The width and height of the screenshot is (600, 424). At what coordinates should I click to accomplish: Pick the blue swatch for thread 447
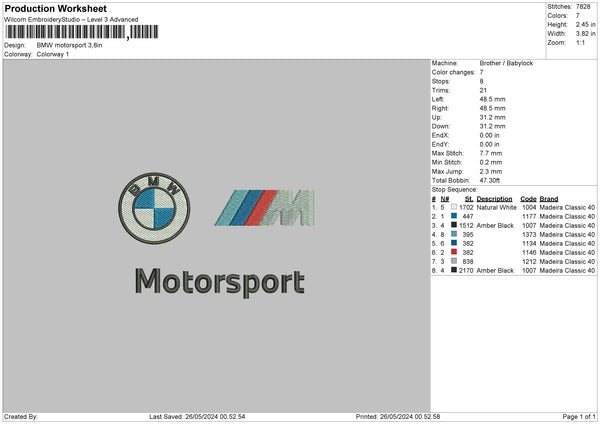pos(454,216)
